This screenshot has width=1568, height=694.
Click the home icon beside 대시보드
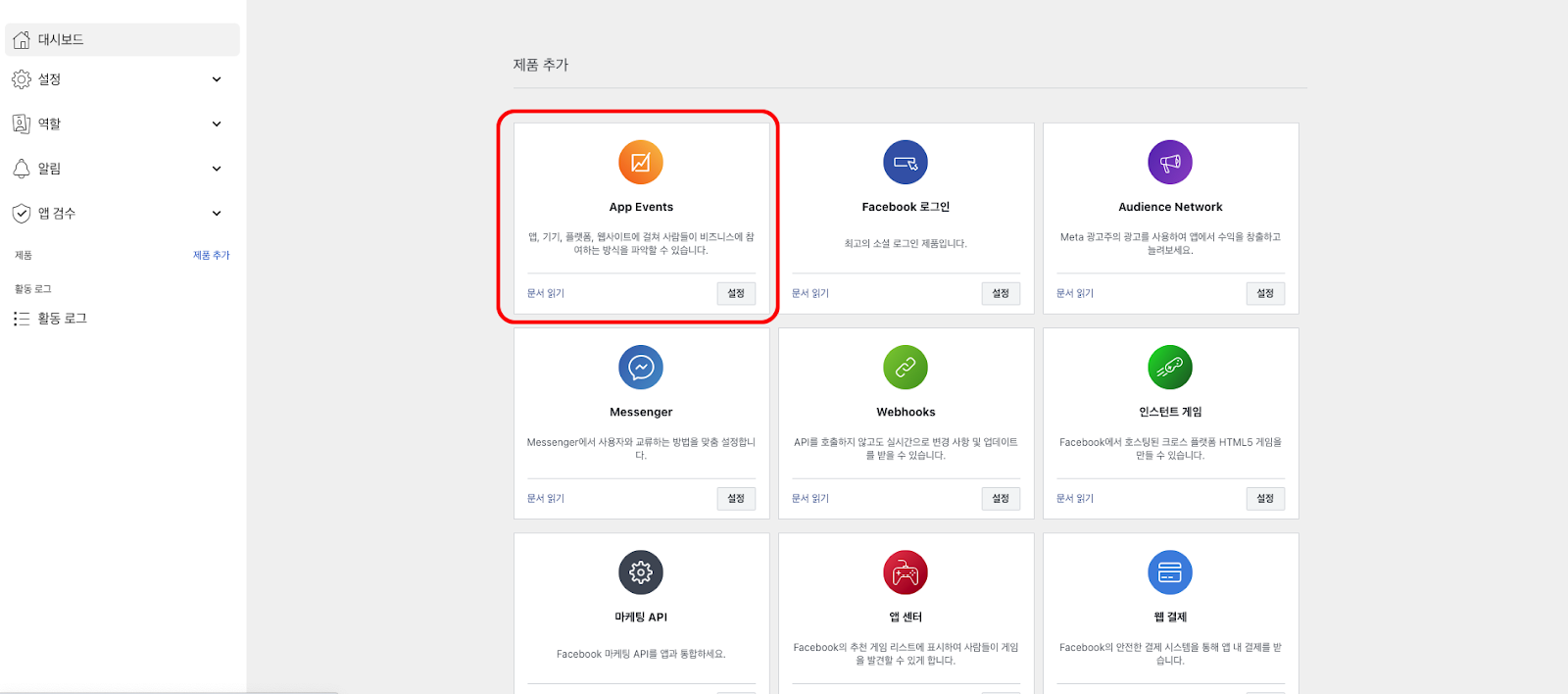pos(22,40)
